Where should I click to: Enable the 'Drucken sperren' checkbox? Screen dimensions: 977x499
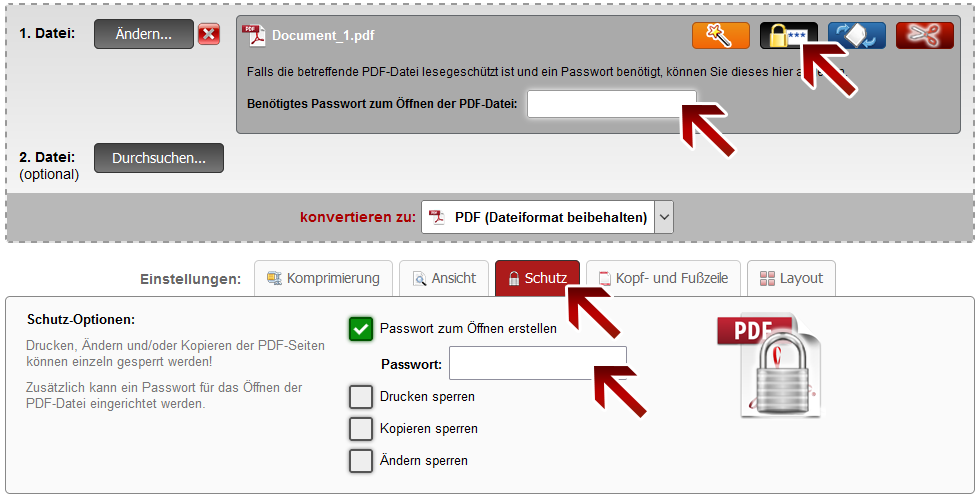pos(361,396)
